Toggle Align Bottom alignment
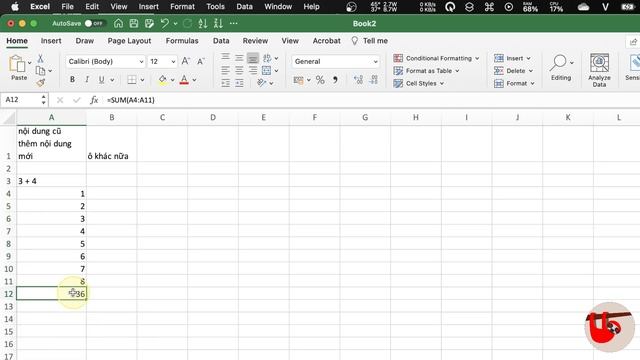The height and width of the screenshot is (360, 640). (x=253, y=58)
